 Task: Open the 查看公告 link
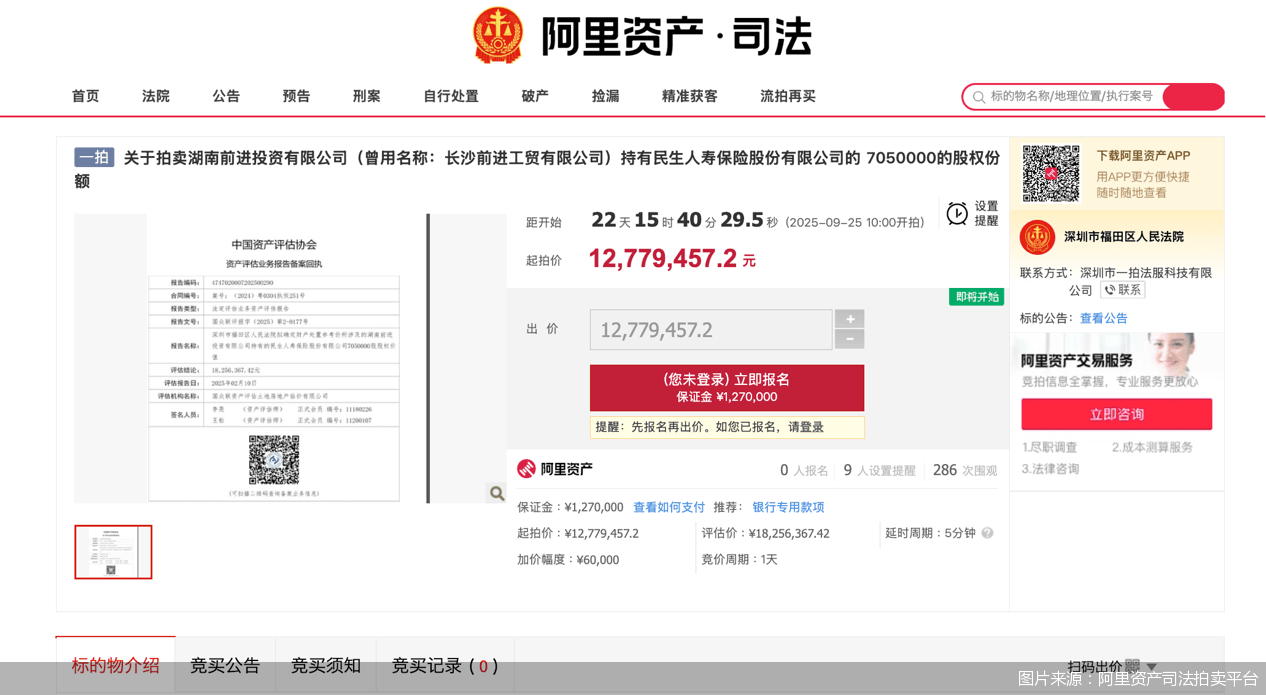click(1105, 318)
